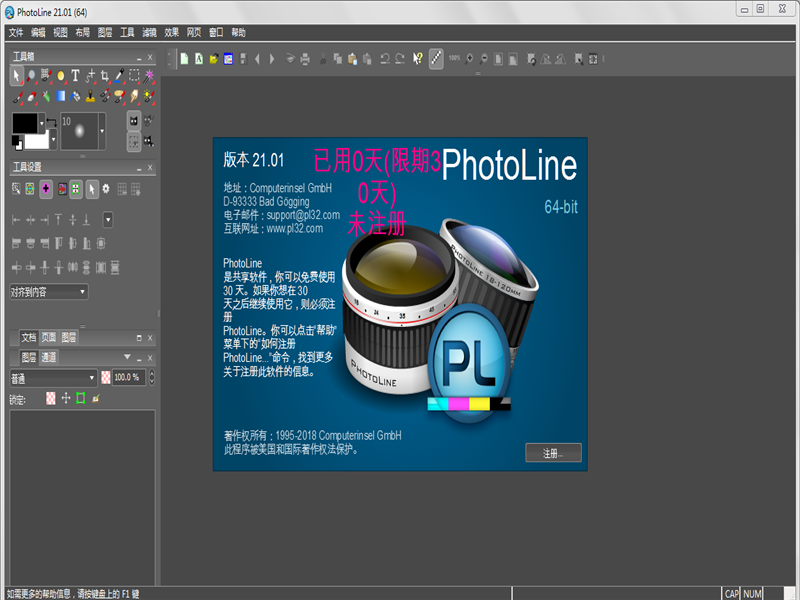Select the blue gradient tool
Image resolution: width=800 pixels, height=600 pixels.
(x=61, y=96)
